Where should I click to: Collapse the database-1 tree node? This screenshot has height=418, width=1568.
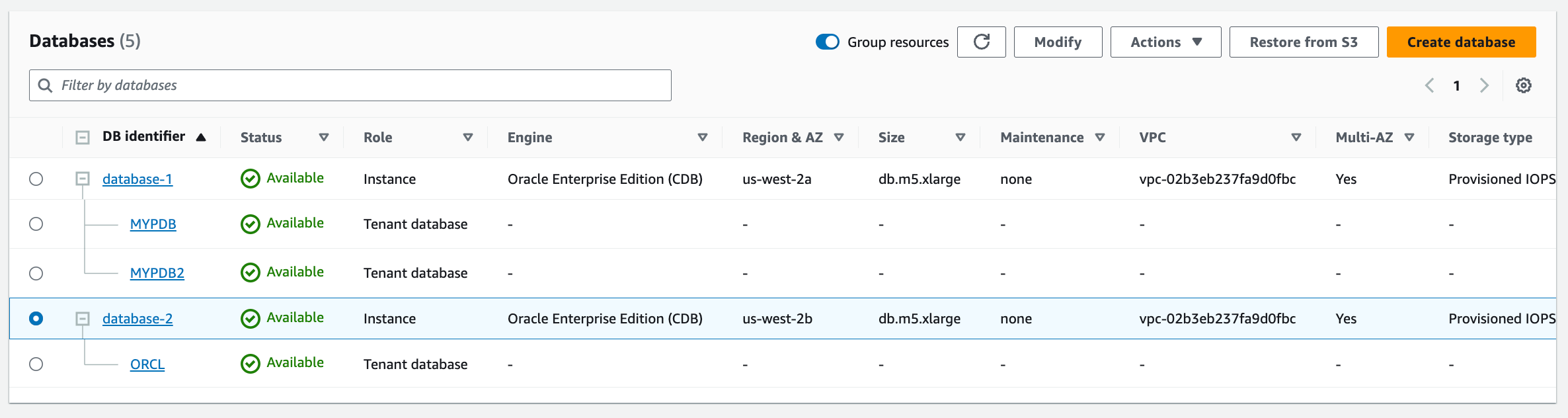[83, 179]
